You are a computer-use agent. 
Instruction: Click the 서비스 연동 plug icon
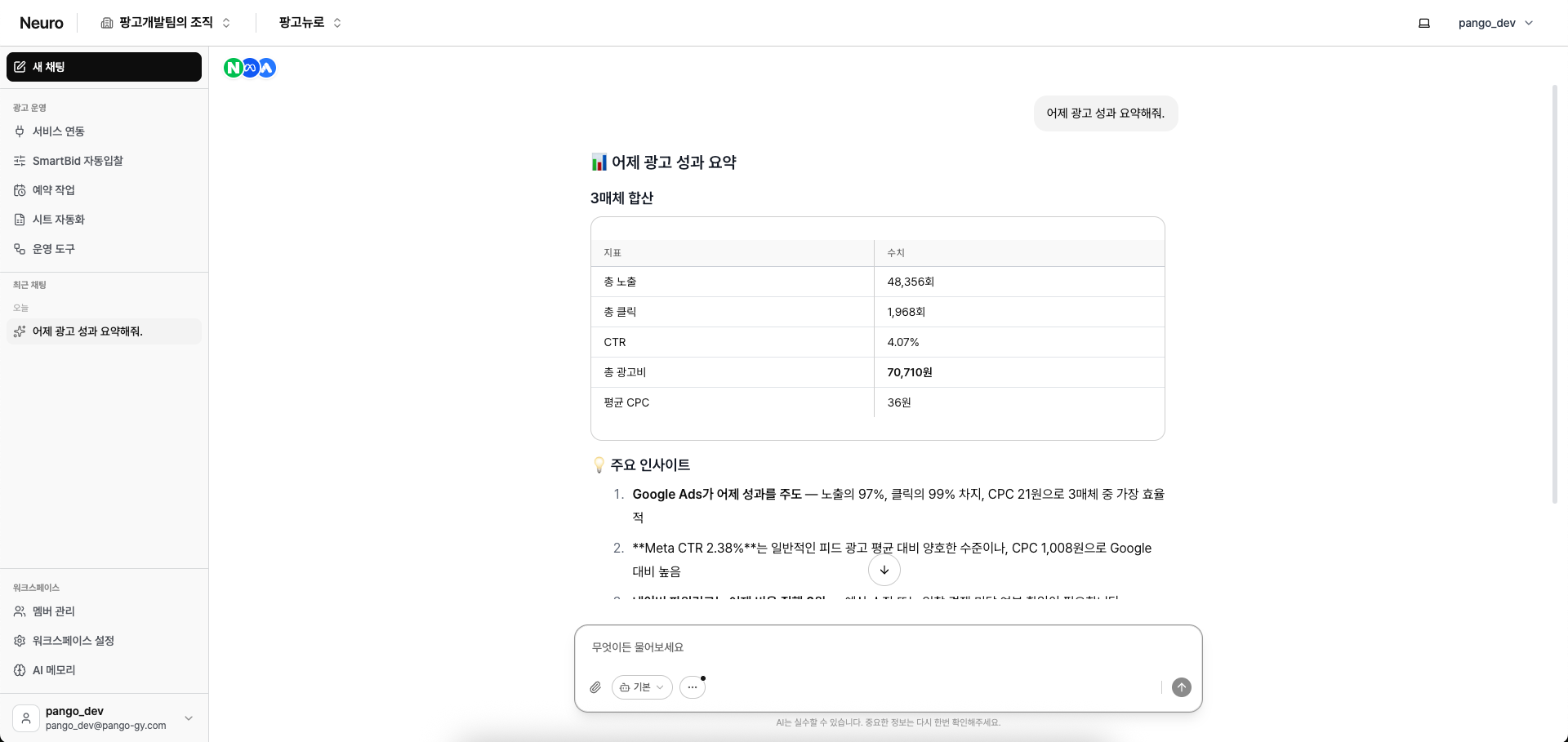click(x=20, y=131)
